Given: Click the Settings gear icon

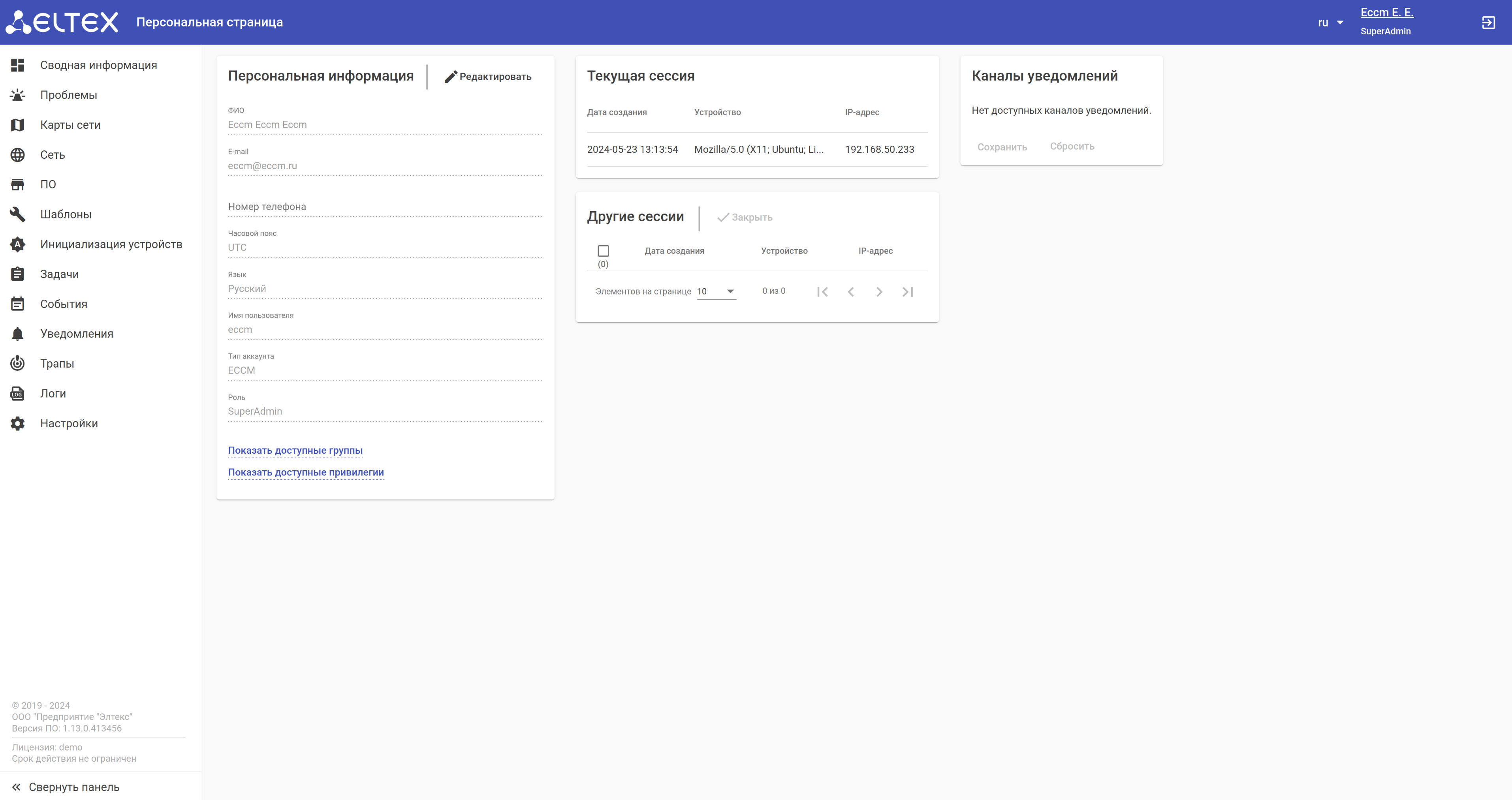Looking at the screenshot, I should (18, 423).
